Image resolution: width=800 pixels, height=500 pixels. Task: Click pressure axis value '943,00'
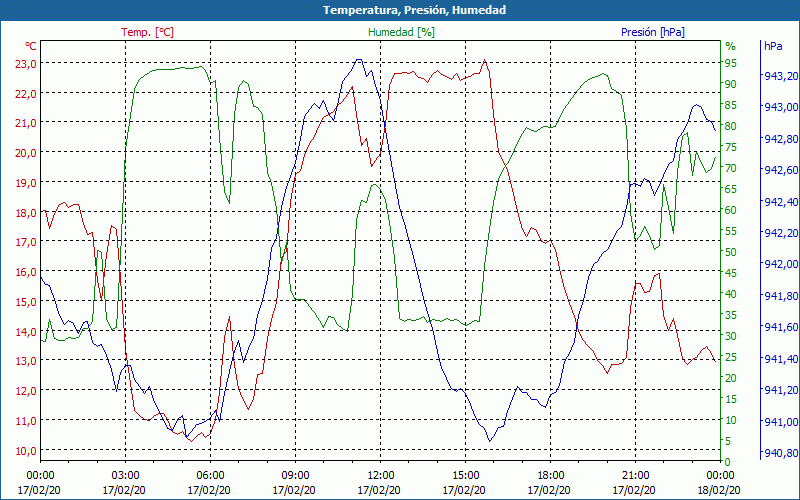(781, 107)
